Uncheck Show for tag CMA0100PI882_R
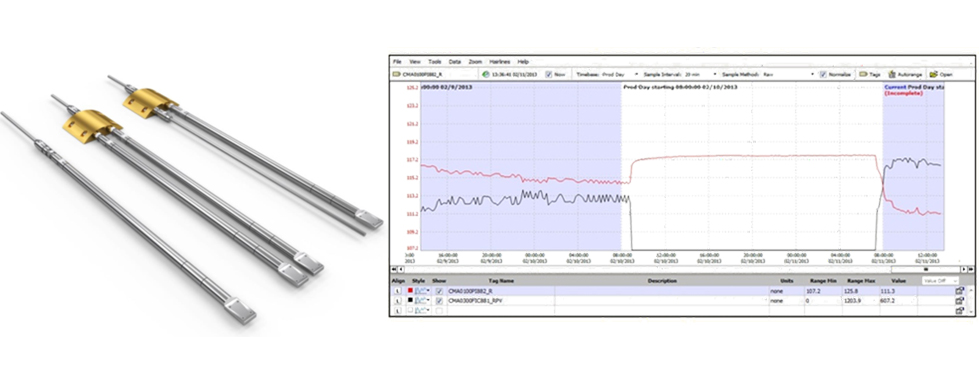Screen dimensions: 979x373 440,291
